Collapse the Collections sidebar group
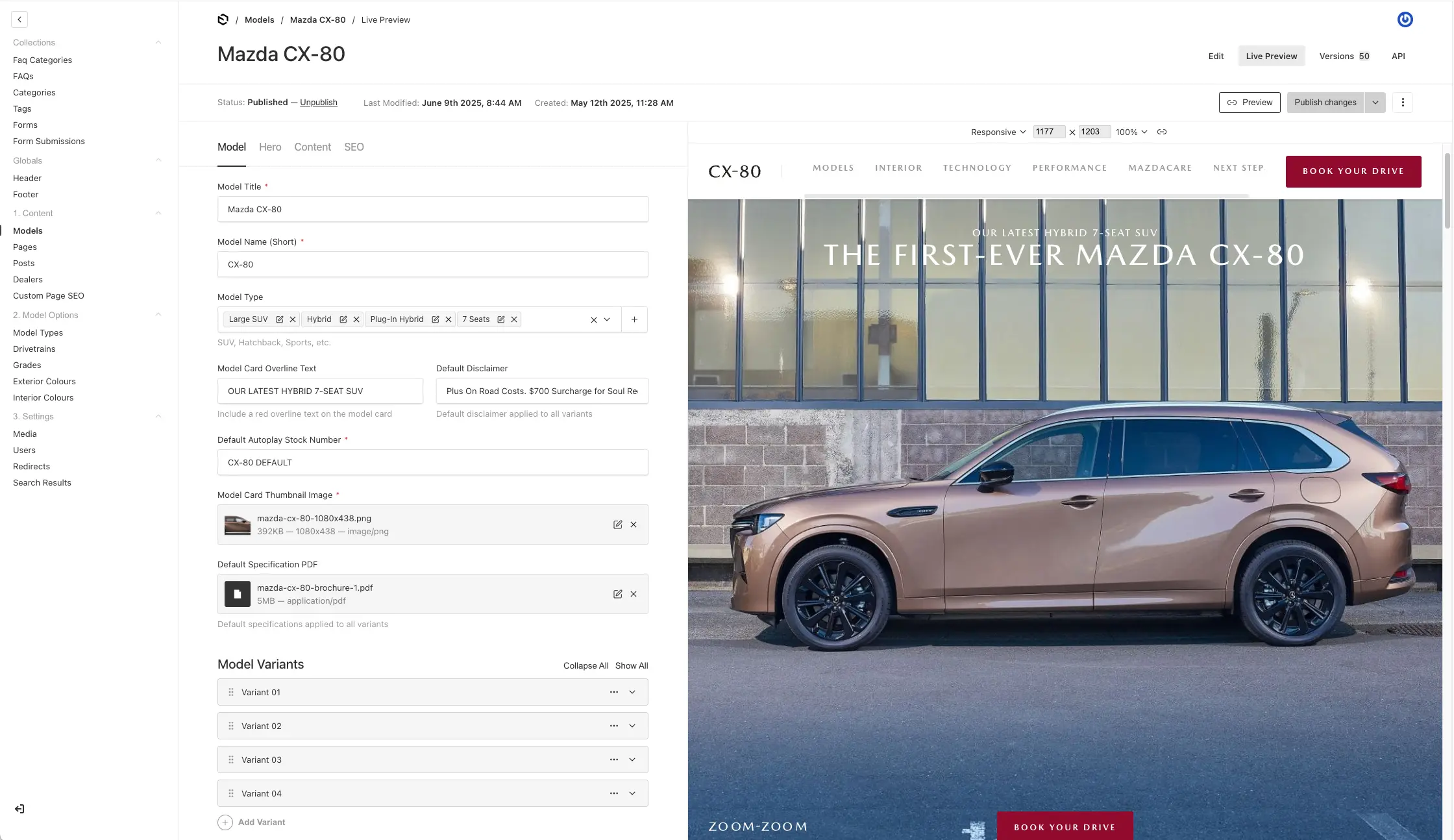The image size is (1454, 840). [x=158, y=42]
